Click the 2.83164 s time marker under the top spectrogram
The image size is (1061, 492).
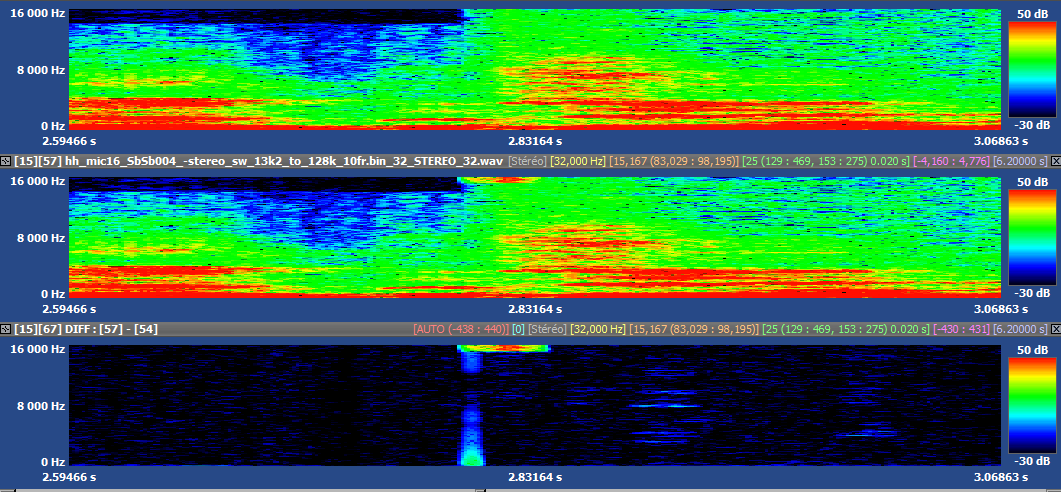coord(535,141)
